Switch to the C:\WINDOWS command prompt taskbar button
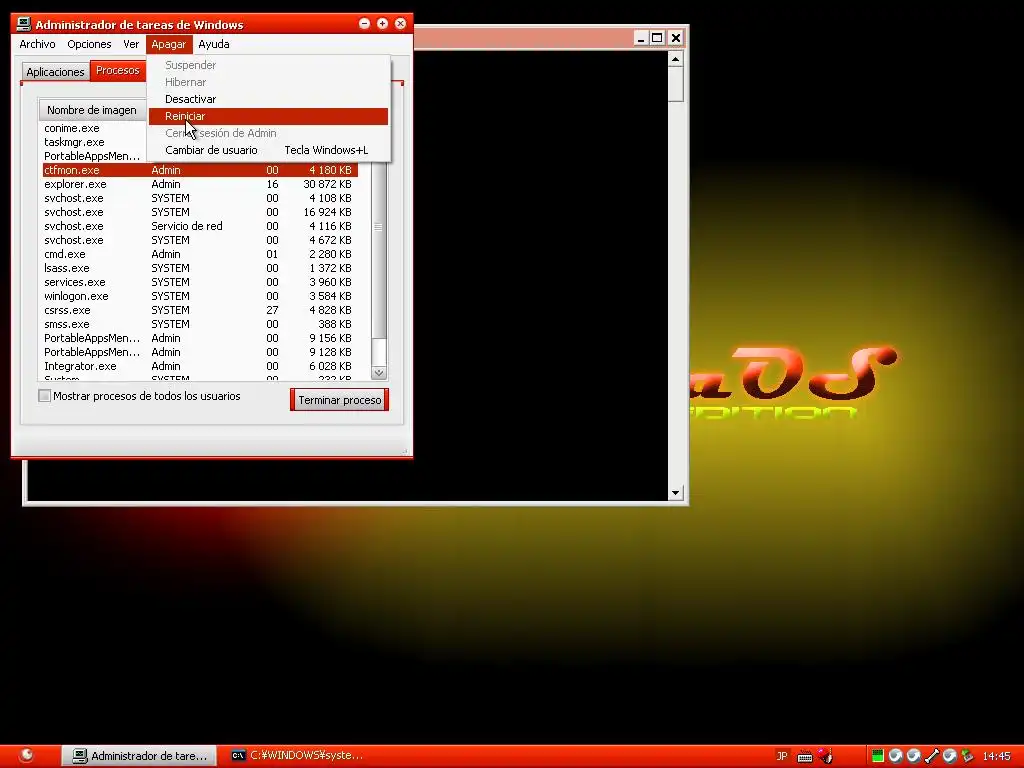The image size is (1024, 768). point(297,756)
